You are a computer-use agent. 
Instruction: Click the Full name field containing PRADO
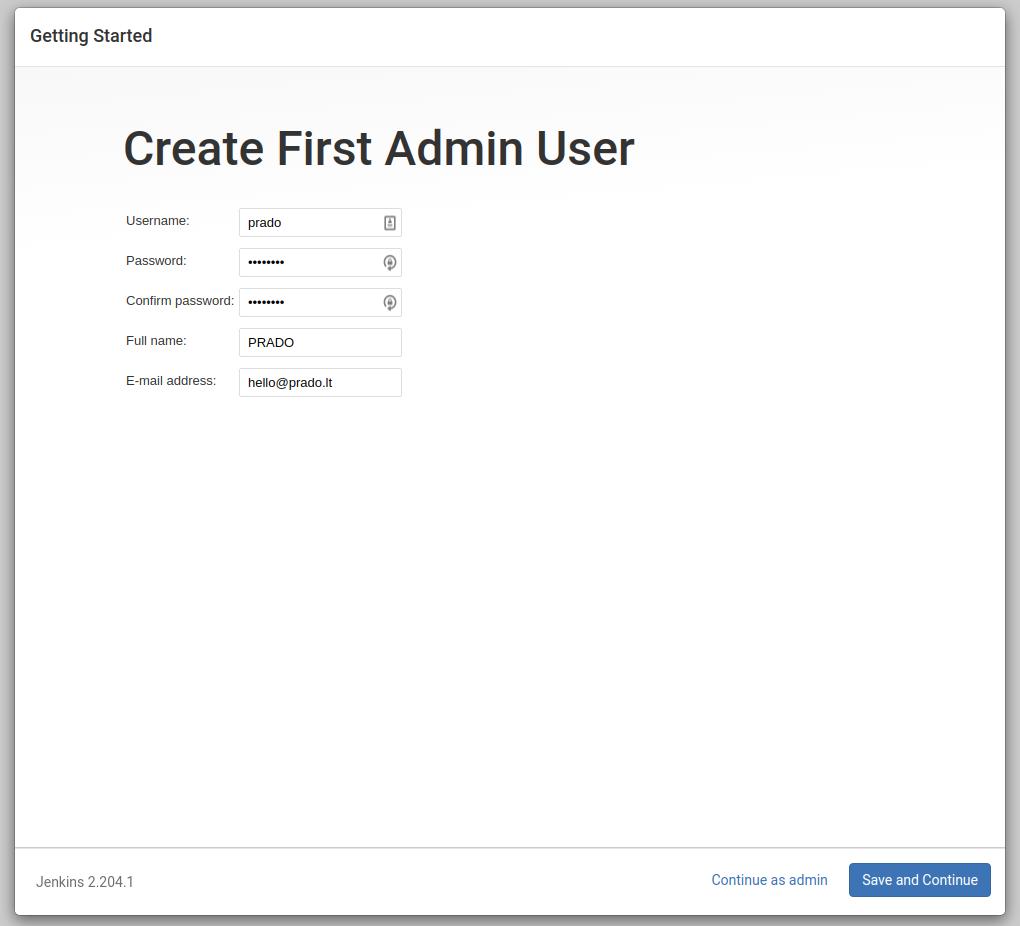(320, 342)
